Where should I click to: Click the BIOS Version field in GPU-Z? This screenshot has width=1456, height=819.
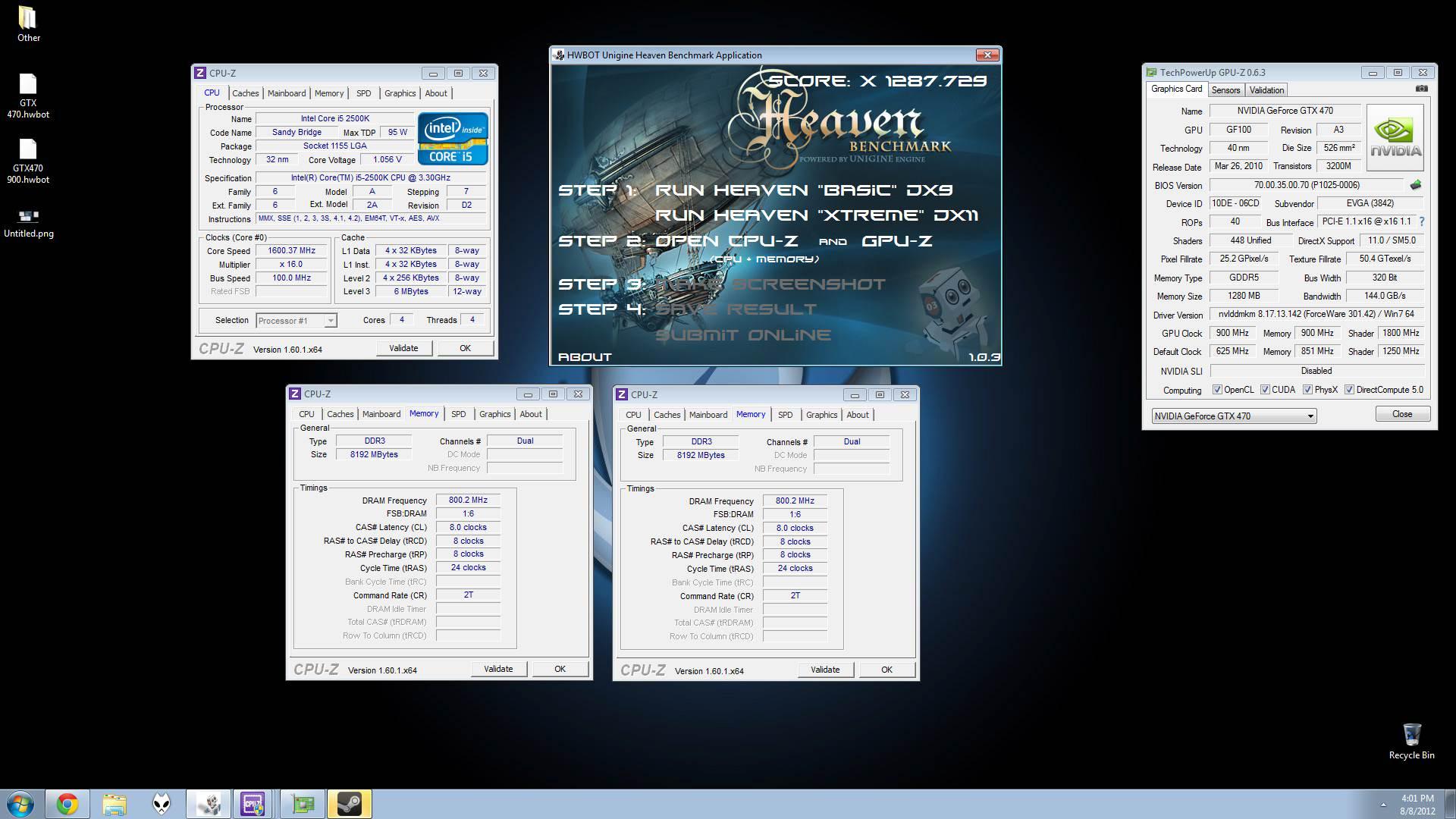coord(1307,185)
